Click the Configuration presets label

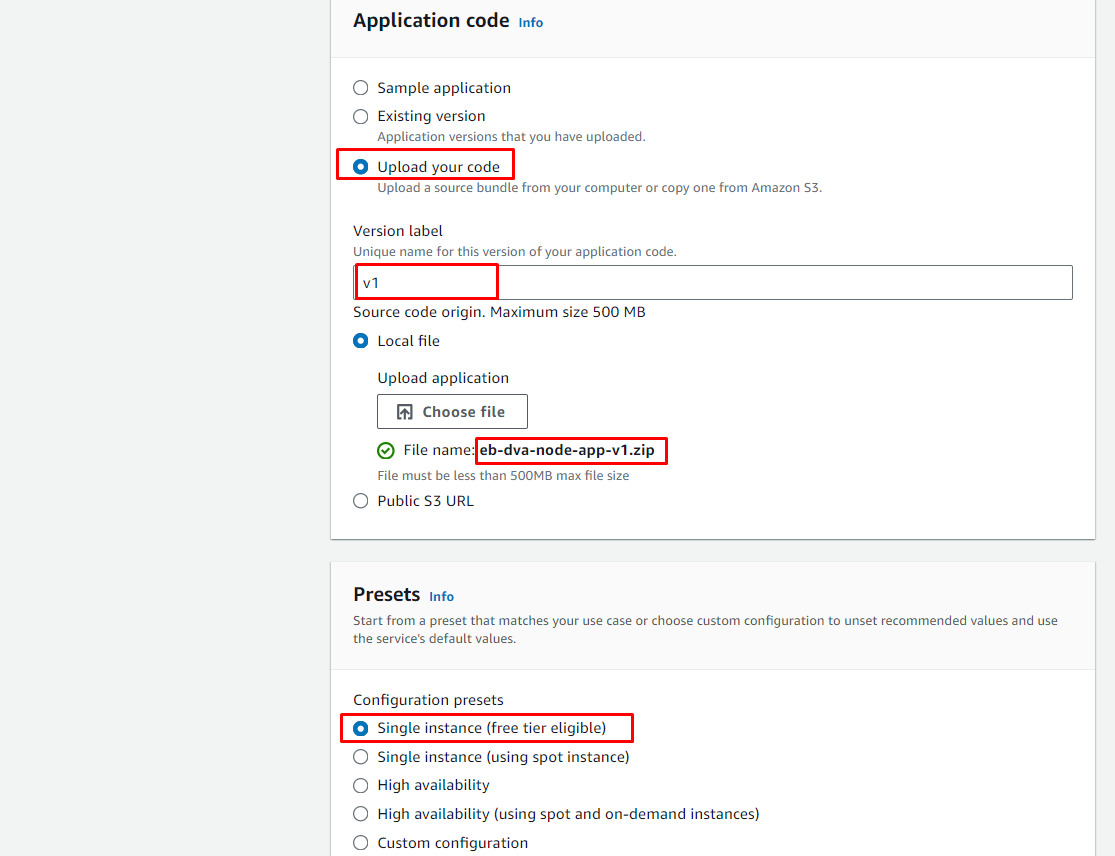pyautogui.click(x=428, y=700)
